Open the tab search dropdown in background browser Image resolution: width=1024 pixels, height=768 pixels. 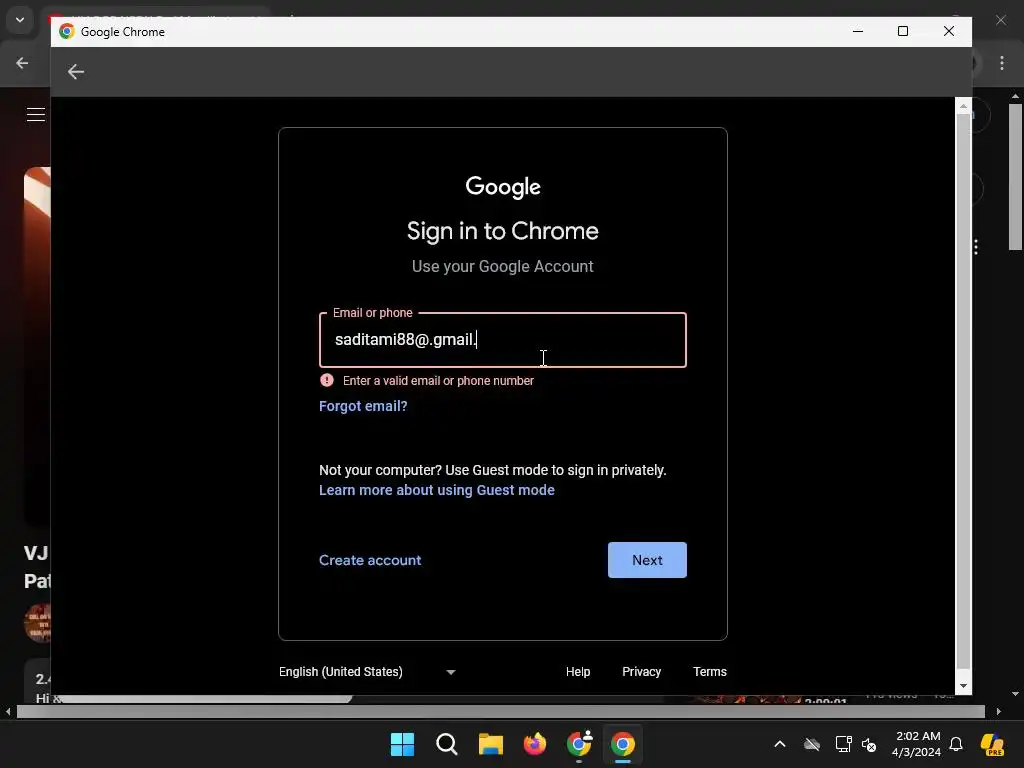(20, 20)
